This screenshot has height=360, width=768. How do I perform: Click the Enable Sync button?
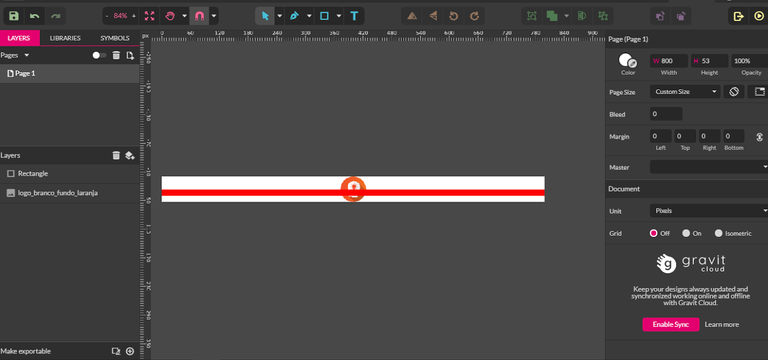[x=671, y=324]
